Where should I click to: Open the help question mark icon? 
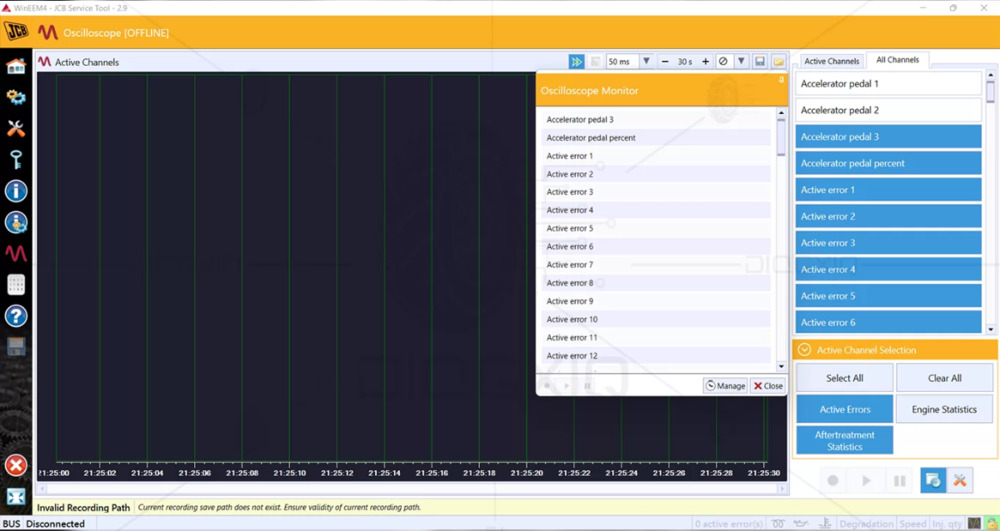[x=16, y=316]
